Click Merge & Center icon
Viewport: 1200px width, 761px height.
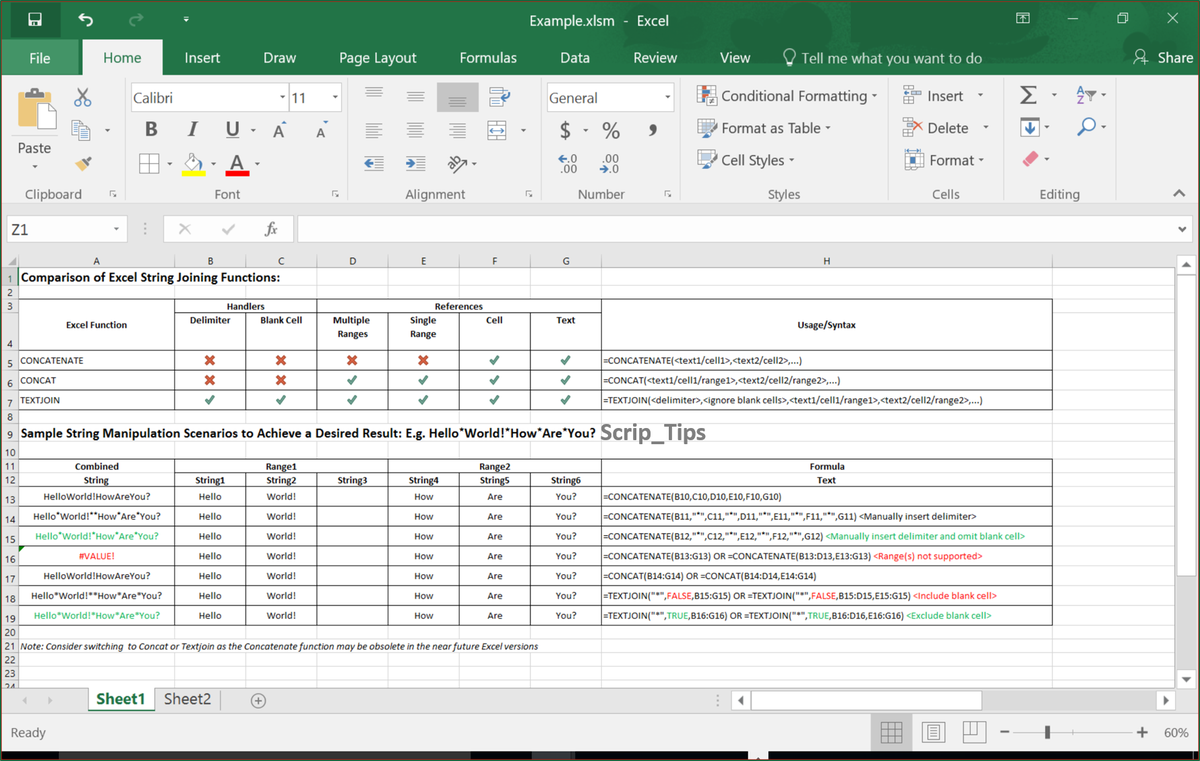498,131
